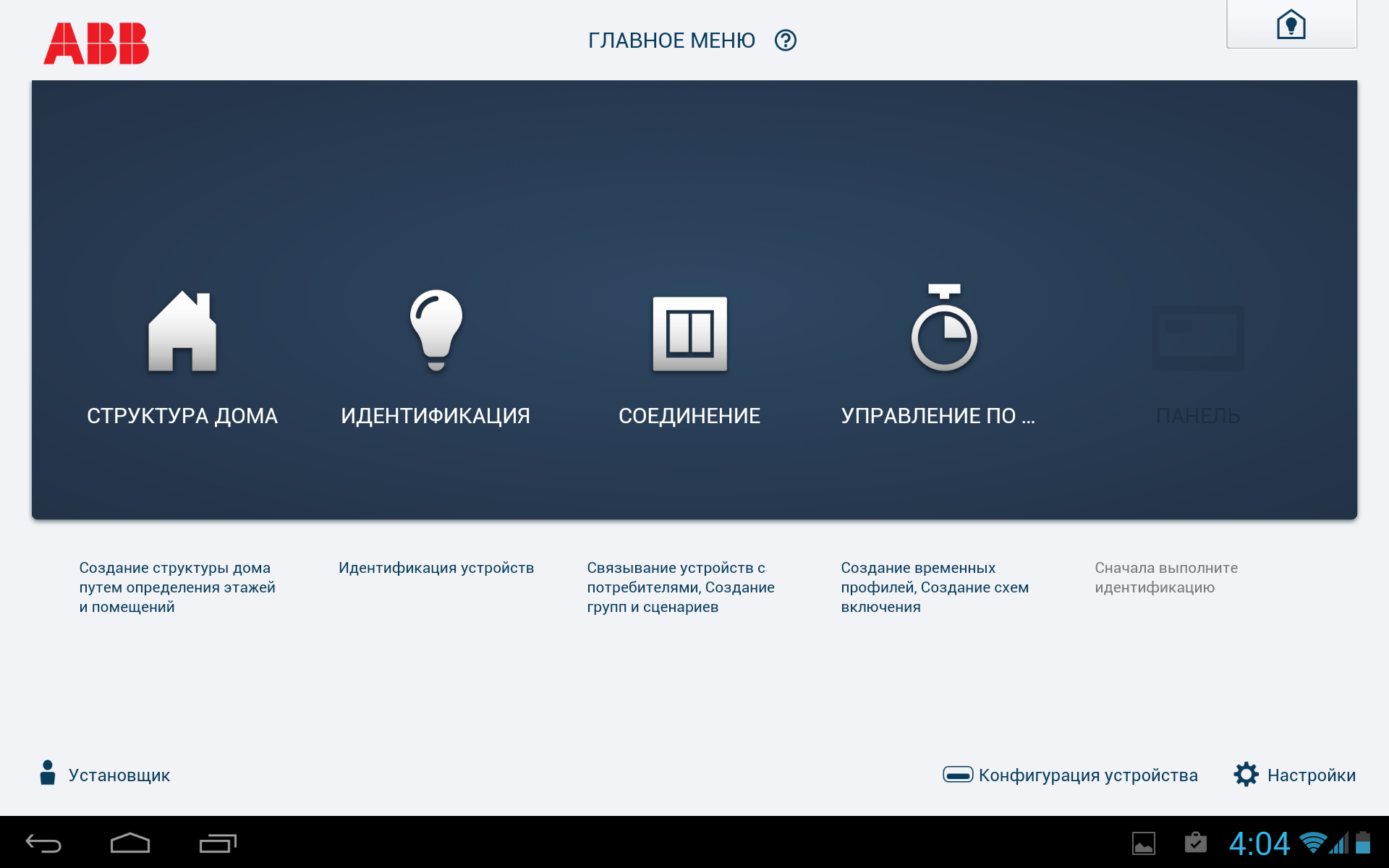The image size is (1389, 868).
Task: Tap the Установщик text label
Action: (119, 775)
